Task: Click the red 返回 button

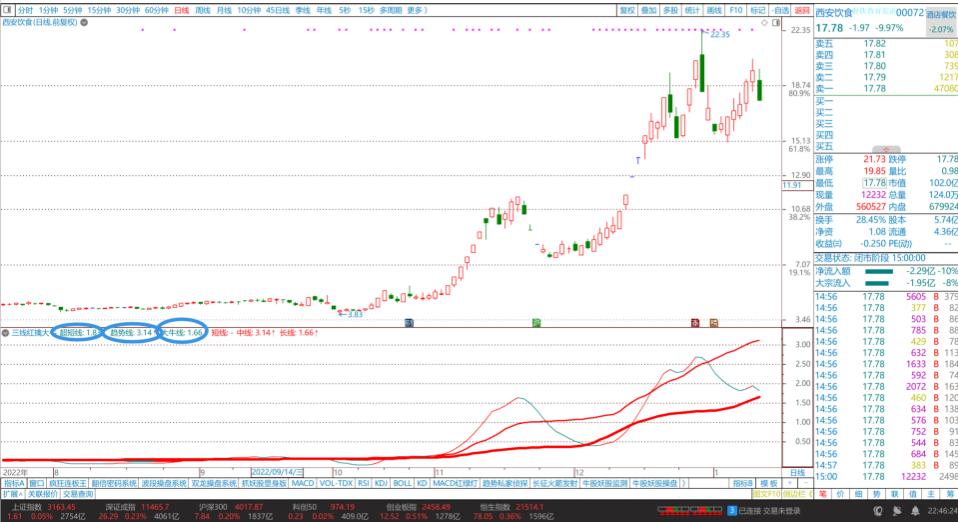Action: (x=802, y=10)
